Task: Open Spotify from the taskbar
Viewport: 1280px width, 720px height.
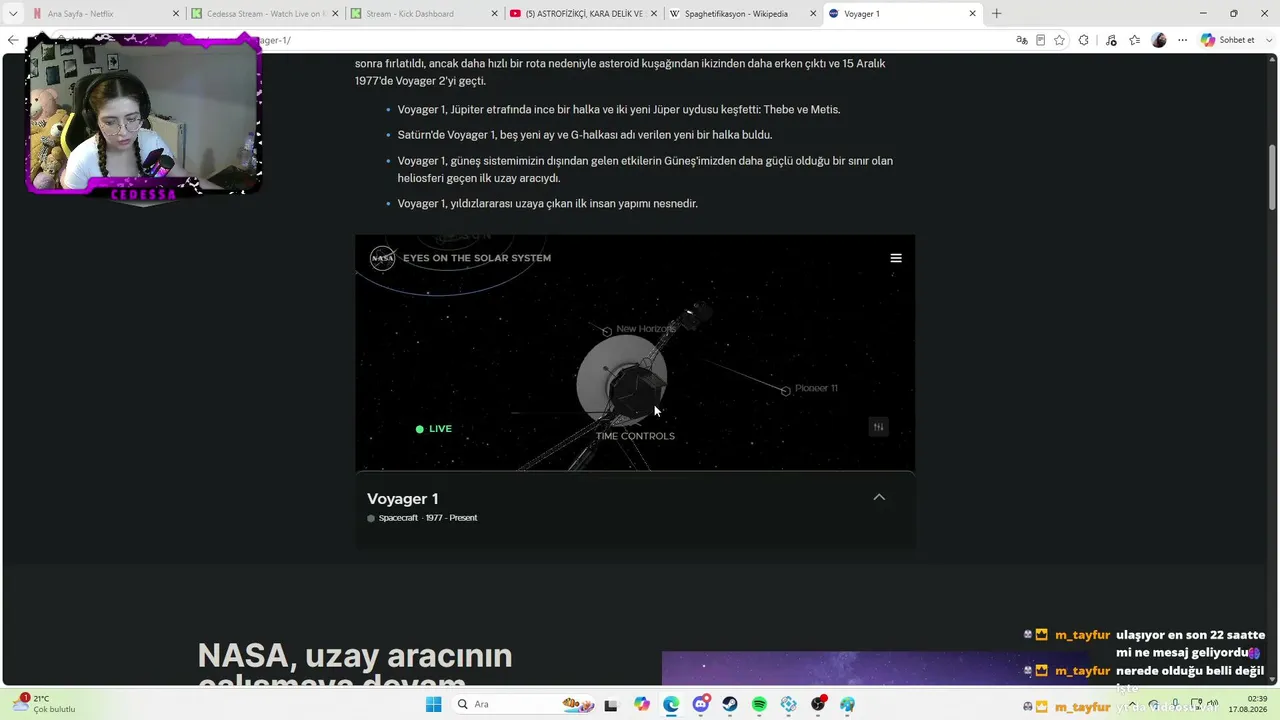Action: (759, 704)
